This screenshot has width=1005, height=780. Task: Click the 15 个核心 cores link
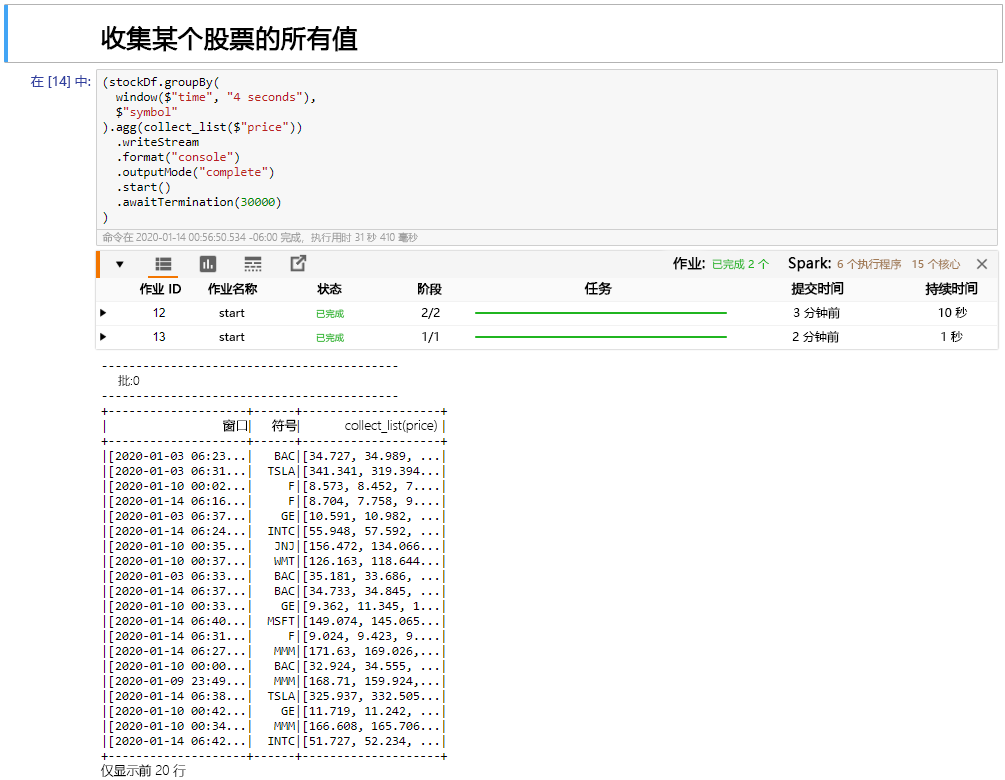936,264
